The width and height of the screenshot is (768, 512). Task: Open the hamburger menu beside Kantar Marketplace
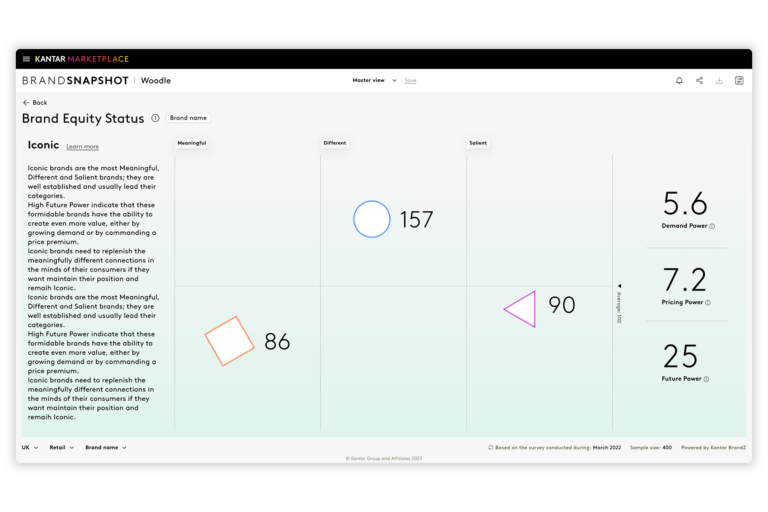26,59
